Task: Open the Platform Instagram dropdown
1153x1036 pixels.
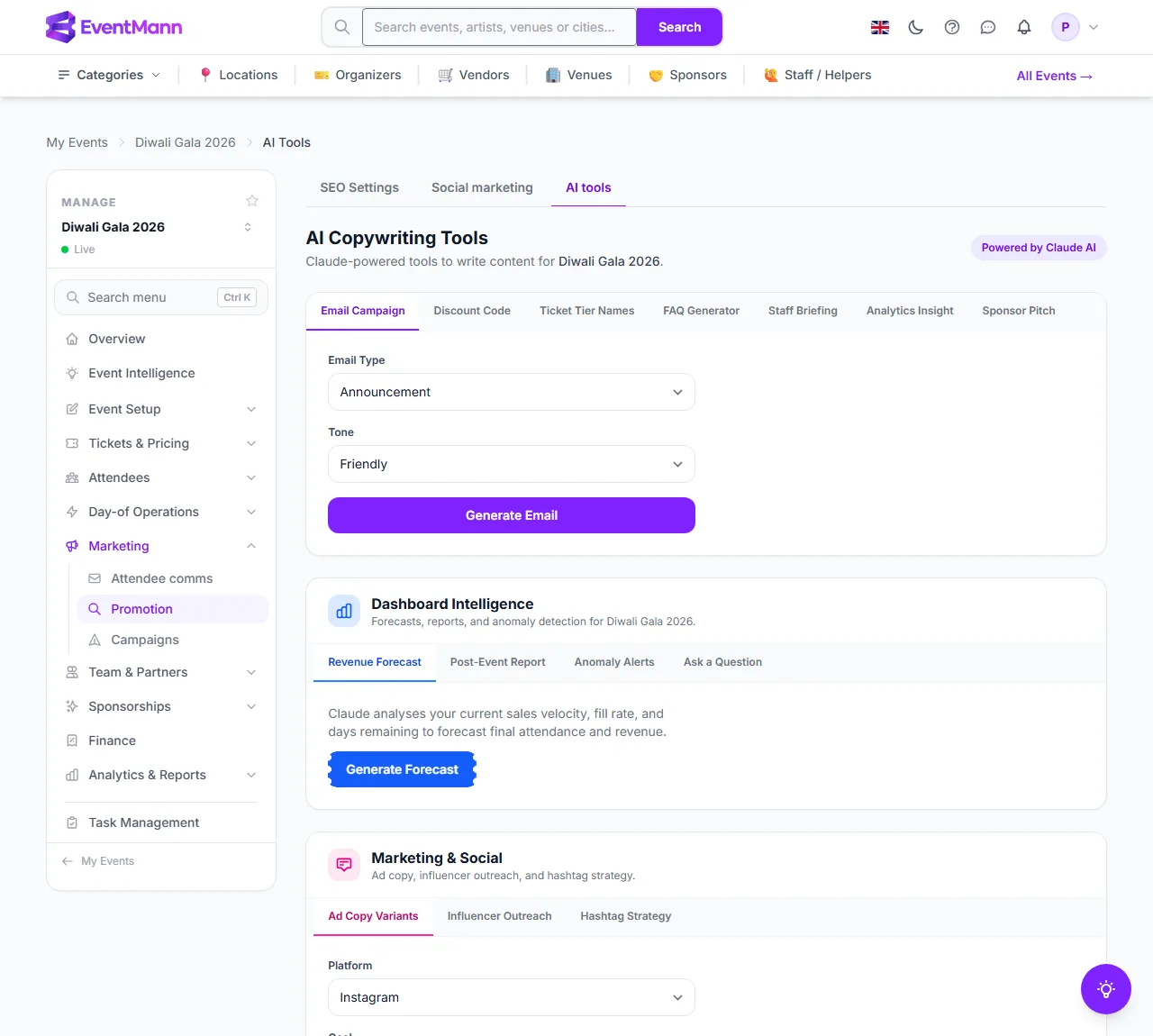Action: pyautogui.click(x=512, y=997)
